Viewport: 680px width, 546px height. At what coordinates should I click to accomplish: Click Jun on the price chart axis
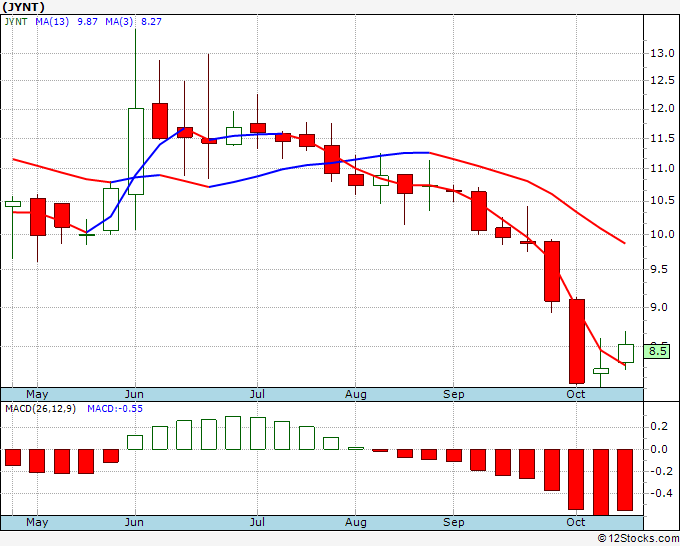(x=134, y=394)
